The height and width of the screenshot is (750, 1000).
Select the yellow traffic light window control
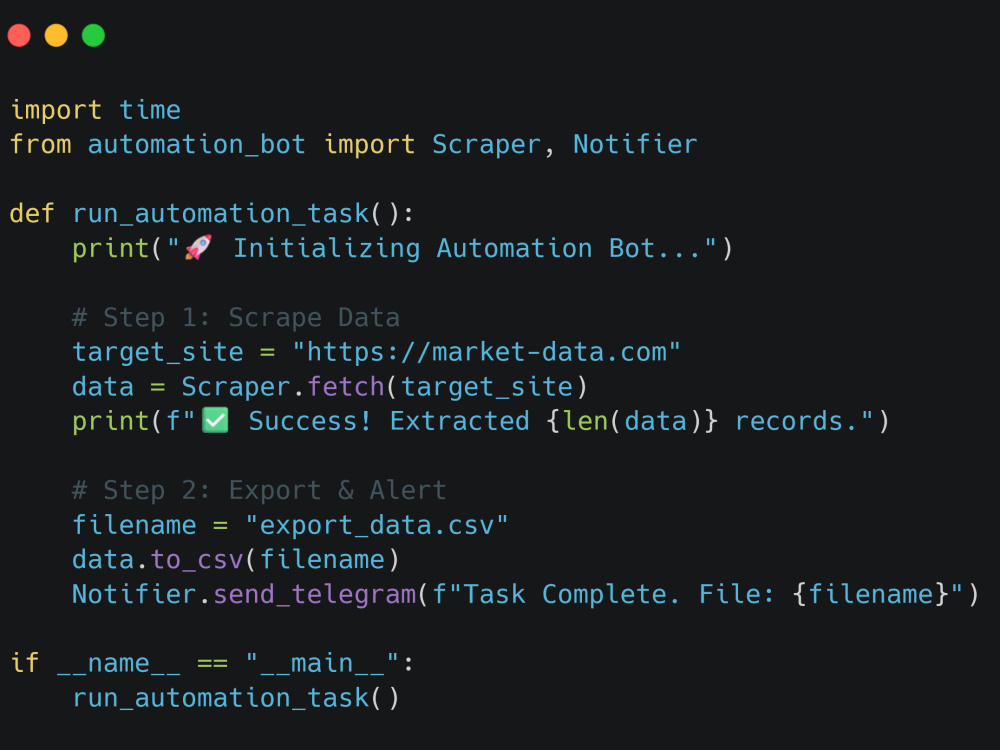[55, 34]
